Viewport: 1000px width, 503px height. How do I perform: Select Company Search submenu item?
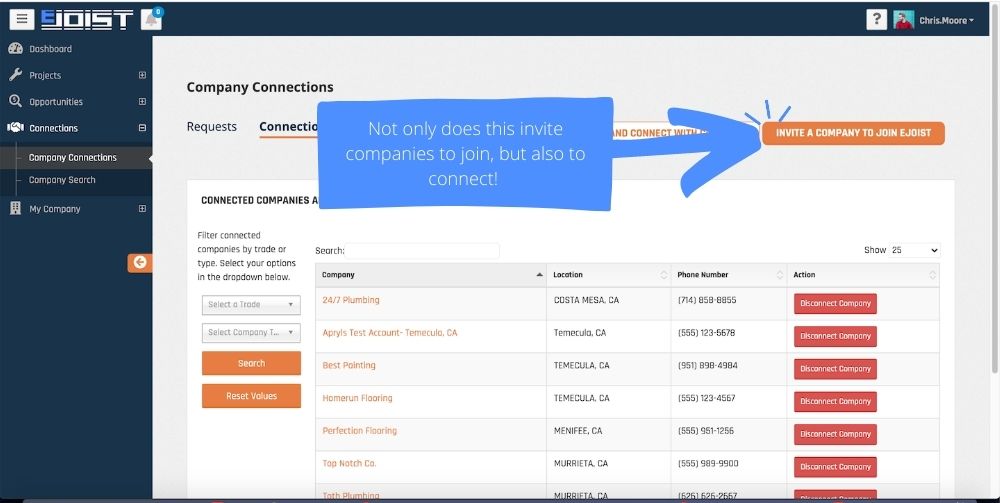pos(62,180)
